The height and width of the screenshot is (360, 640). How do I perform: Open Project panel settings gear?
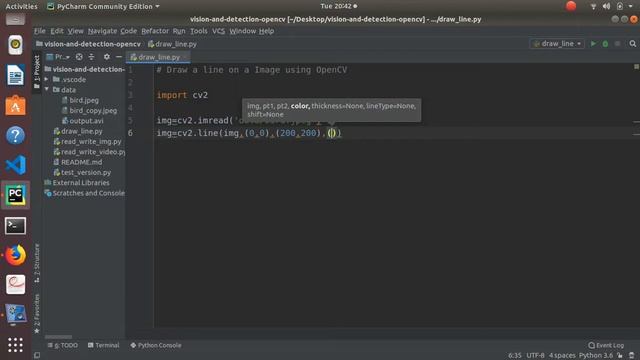click(x=107, y=57)
